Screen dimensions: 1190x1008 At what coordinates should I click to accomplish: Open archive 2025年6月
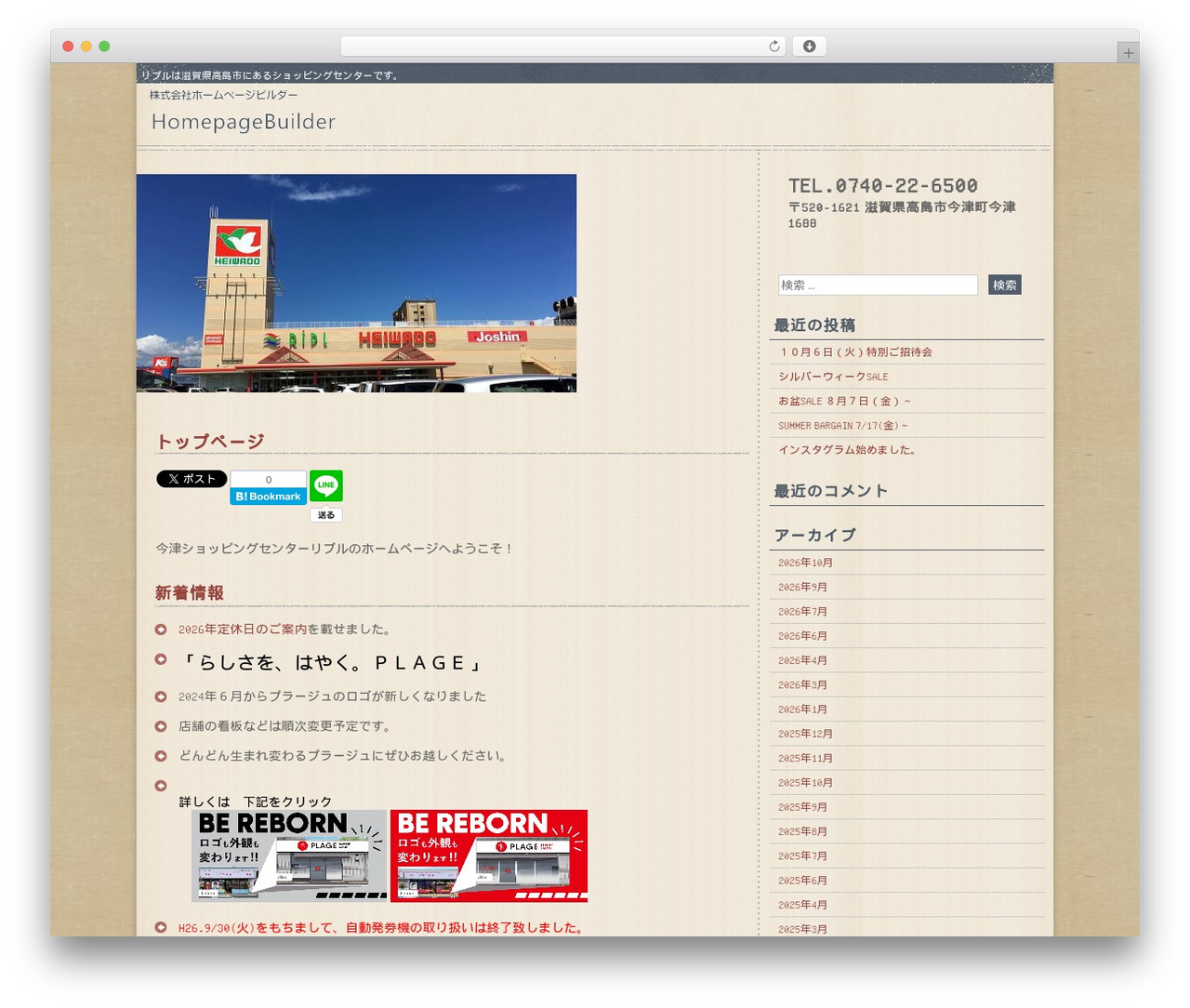pyautogui.click(x=802, y=881)
